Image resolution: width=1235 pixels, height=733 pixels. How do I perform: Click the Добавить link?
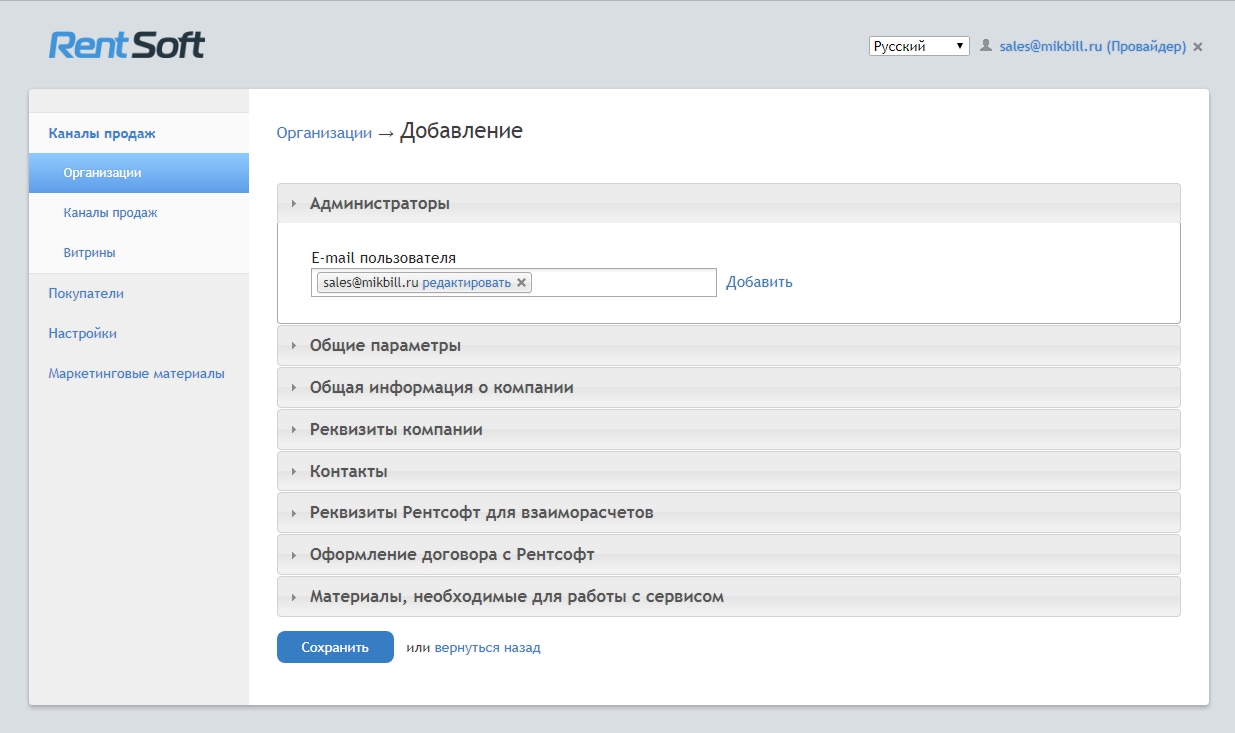coord(759,282)
